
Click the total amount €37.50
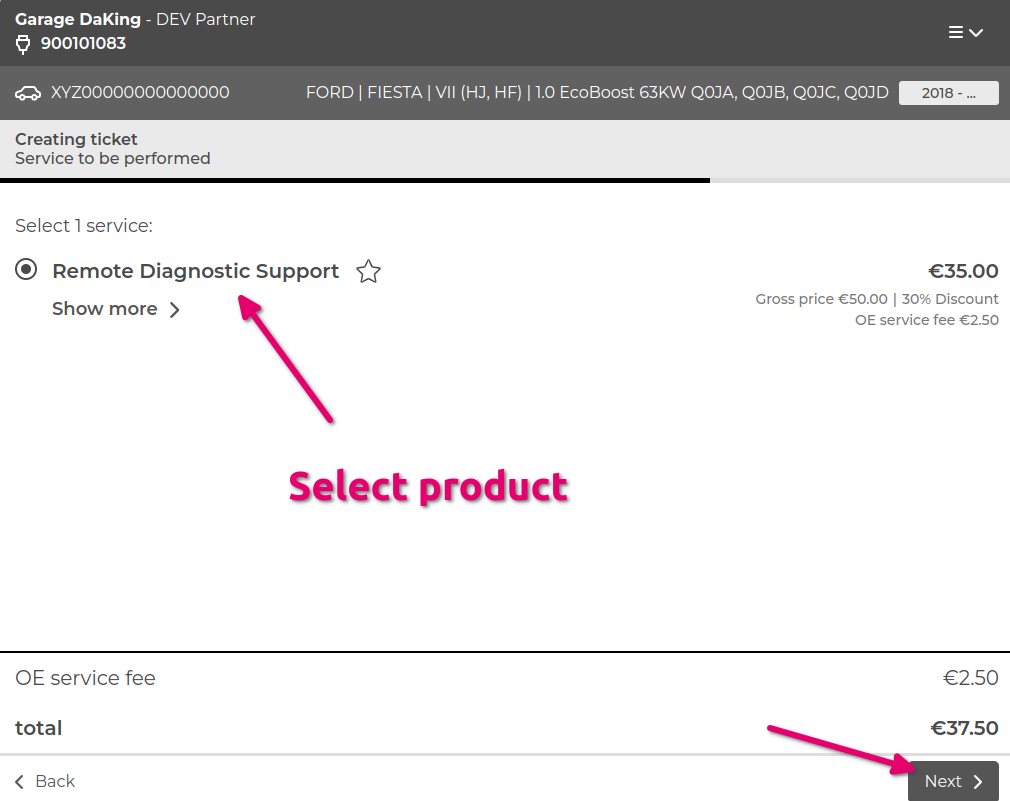(965, 728)
